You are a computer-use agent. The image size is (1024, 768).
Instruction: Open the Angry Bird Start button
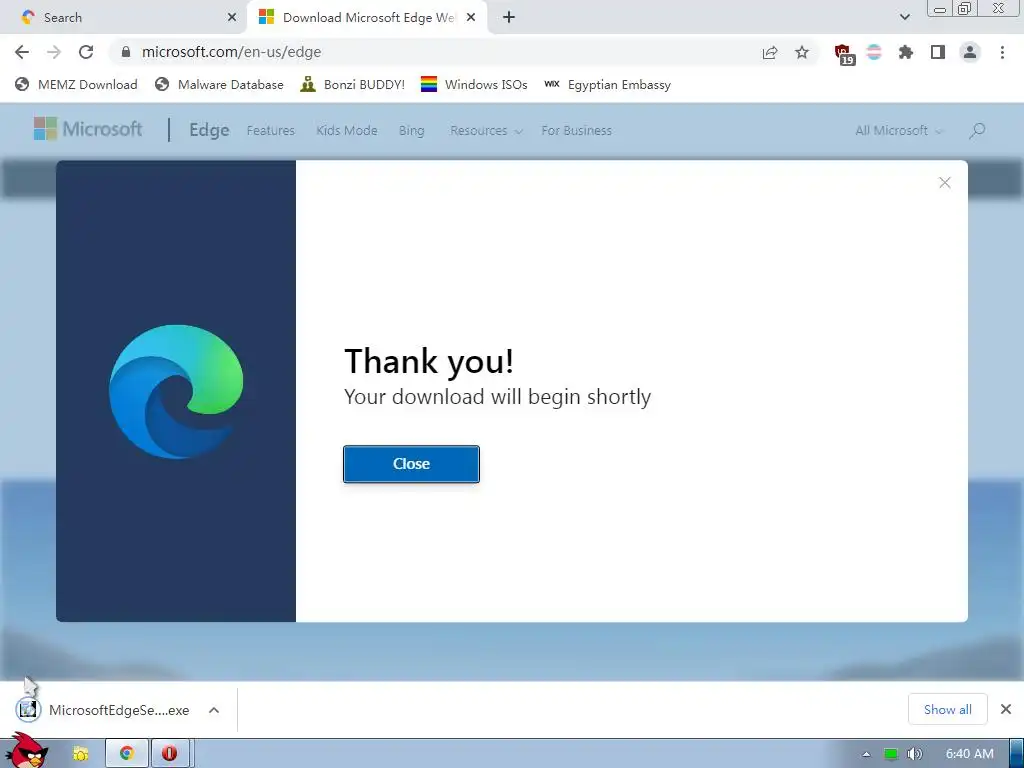click(x=26, y=751)
